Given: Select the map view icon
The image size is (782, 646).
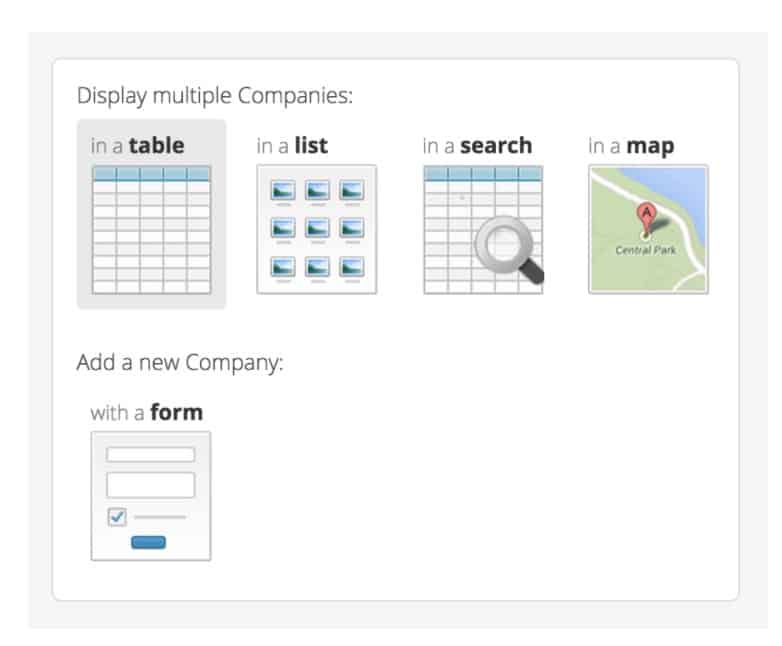Looking at the screenshot, I should (x=648, y=230).
